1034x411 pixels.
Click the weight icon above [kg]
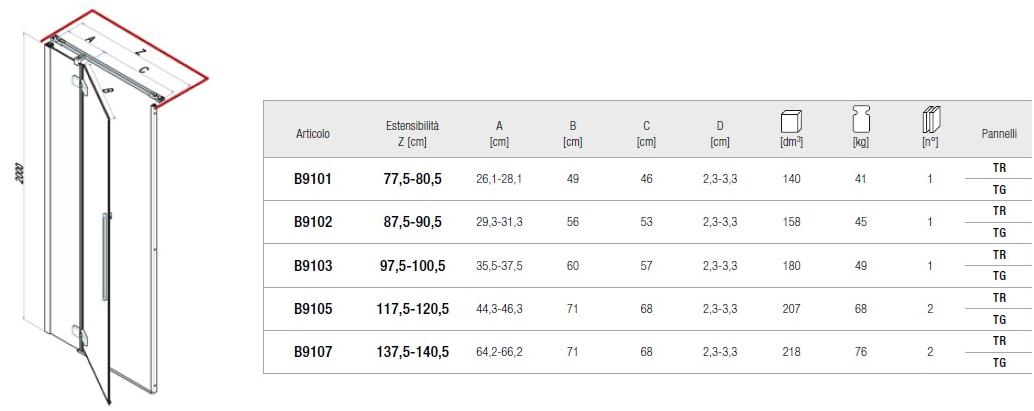click(x=860, y=119)
